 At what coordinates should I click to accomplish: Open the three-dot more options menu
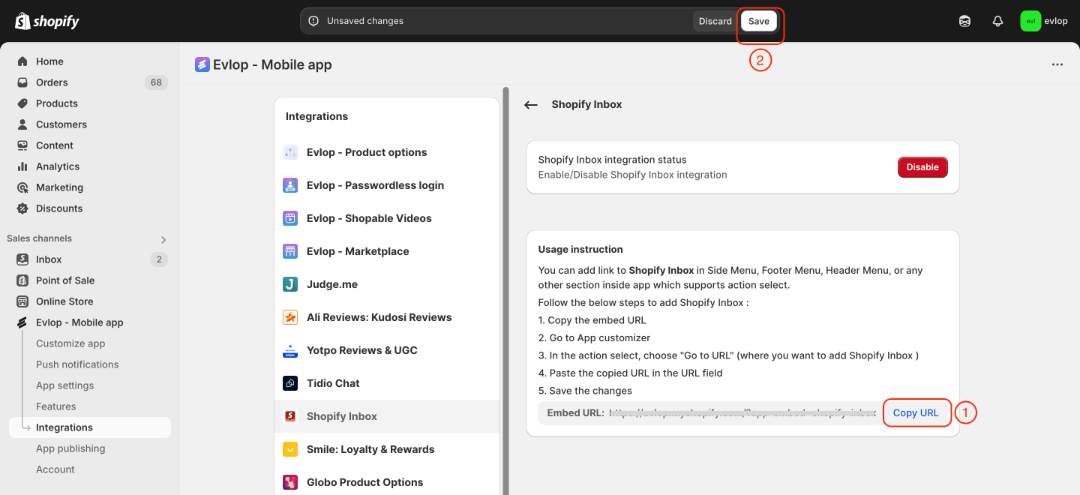[1057, 65]
